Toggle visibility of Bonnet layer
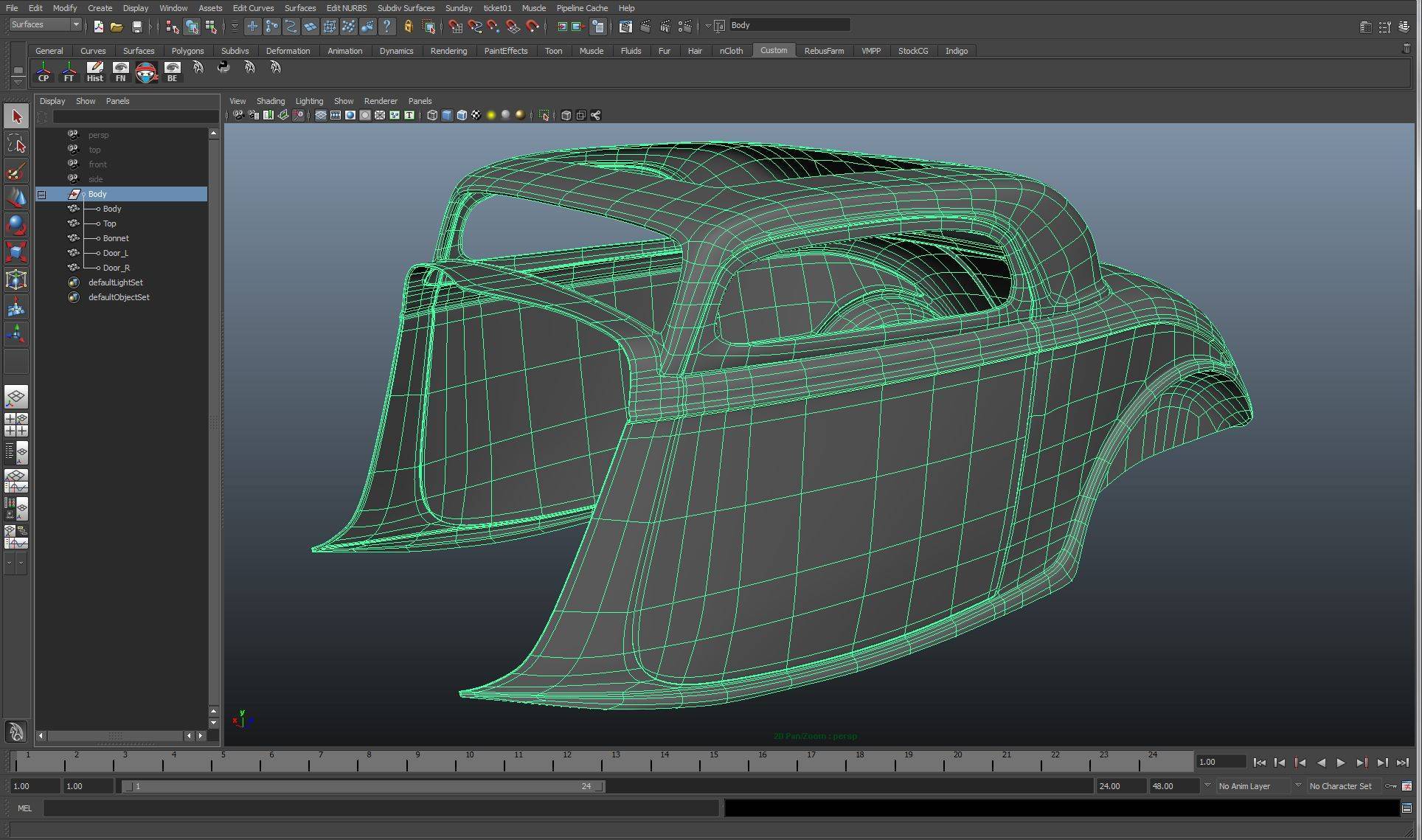 [73, 237]
